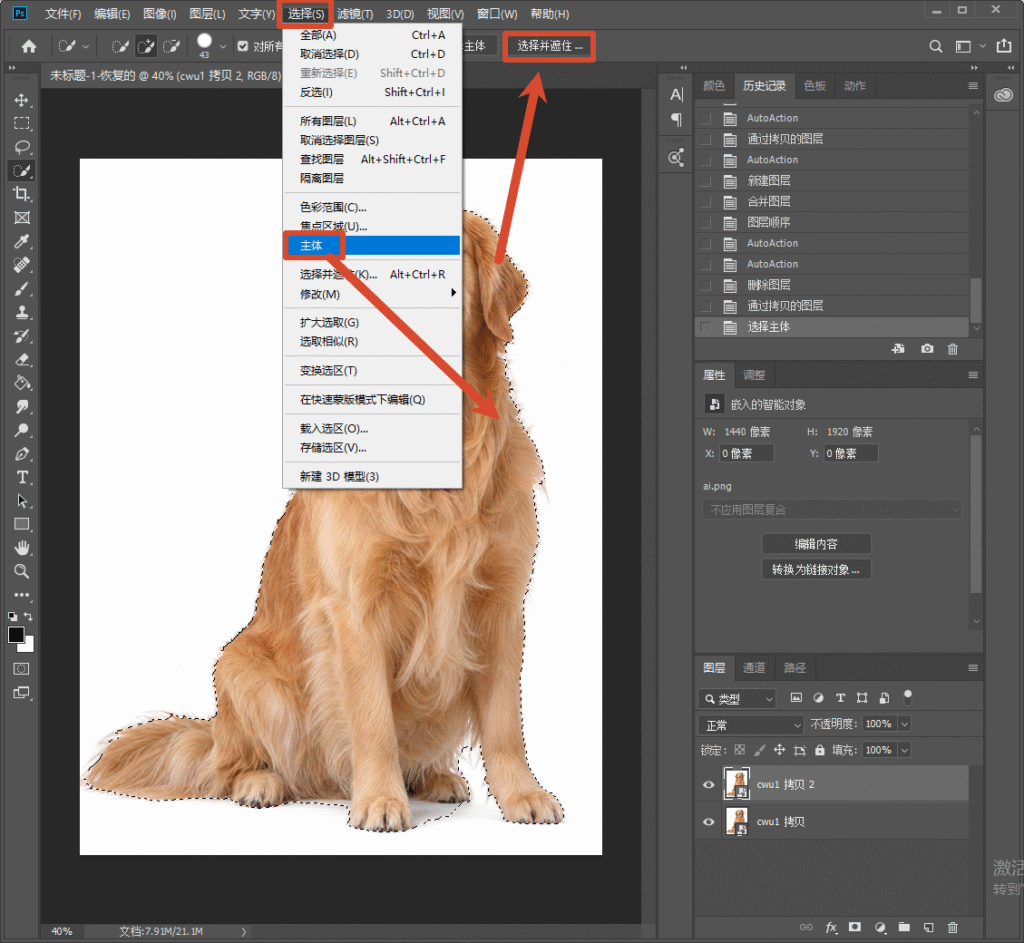Open tool preset picker dropdown

tap(86, 46)
